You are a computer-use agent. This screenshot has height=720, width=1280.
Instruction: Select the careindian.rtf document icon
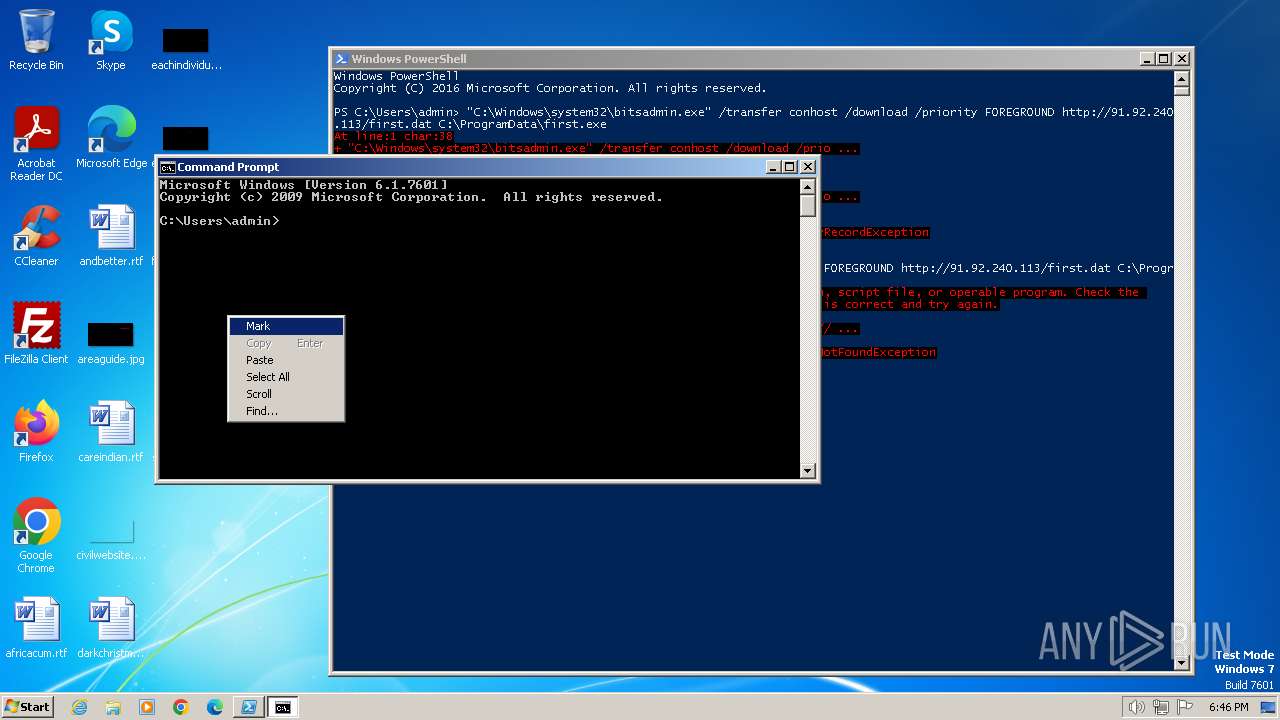click(x=111, y=432)
